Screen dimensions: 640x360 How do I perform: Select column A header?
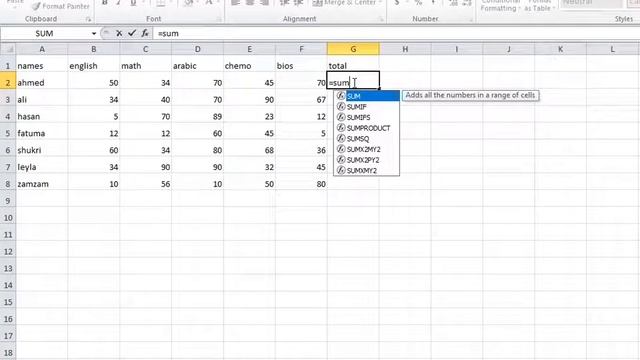pos(42,49)
